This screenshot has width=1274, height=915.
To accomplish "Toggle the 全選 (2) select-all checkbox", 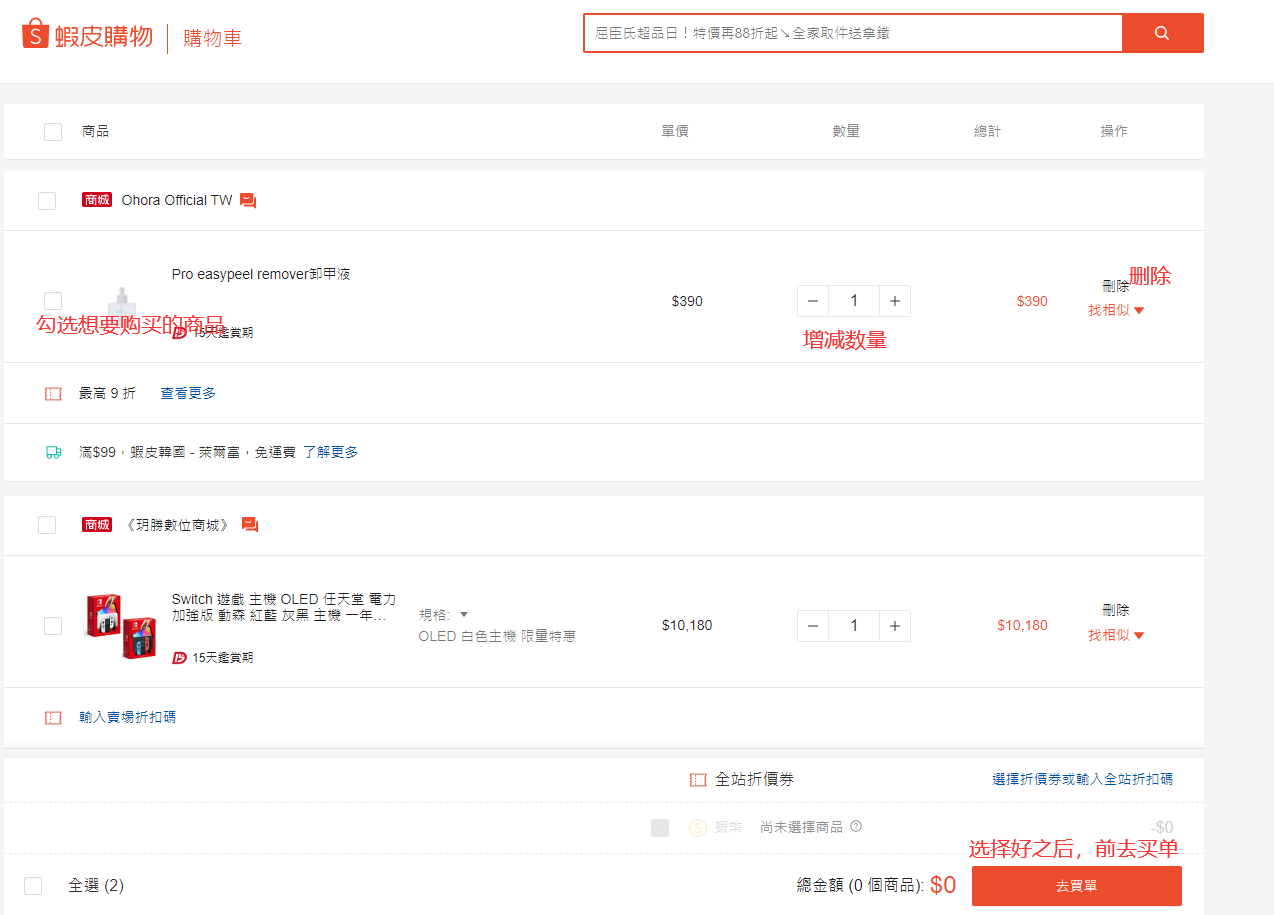I will 33,886.
